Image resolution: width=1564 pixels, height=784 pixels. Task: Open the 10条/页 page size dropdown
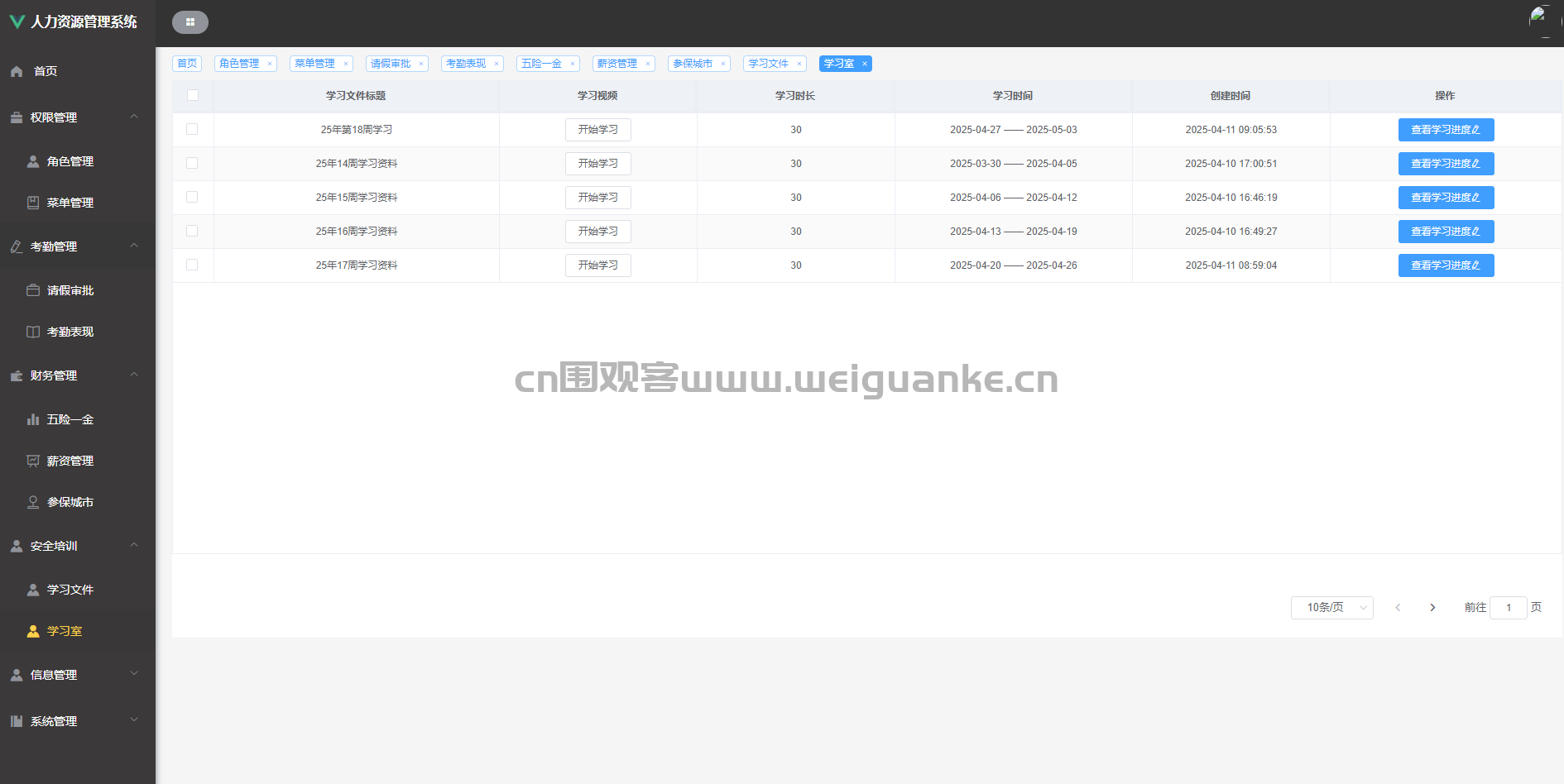(1332, 608)
